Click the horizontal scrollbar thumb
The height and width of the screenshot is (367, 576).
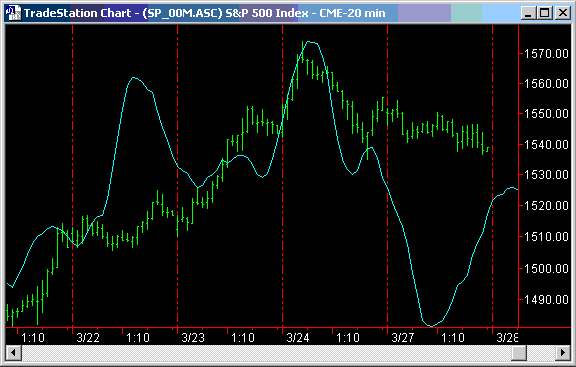point(519,353)
